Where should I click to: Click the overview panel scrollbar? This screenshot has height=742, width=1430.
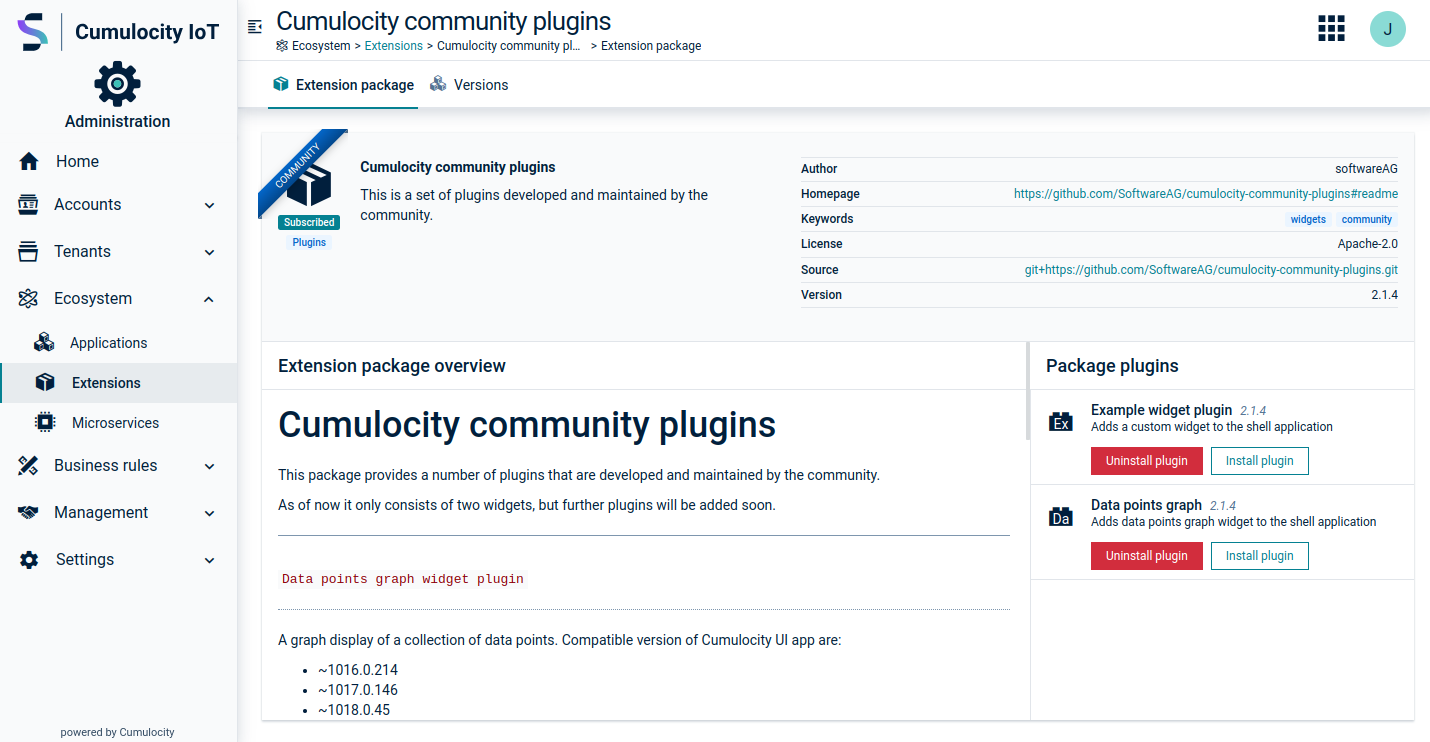[x=1027, y=392]
